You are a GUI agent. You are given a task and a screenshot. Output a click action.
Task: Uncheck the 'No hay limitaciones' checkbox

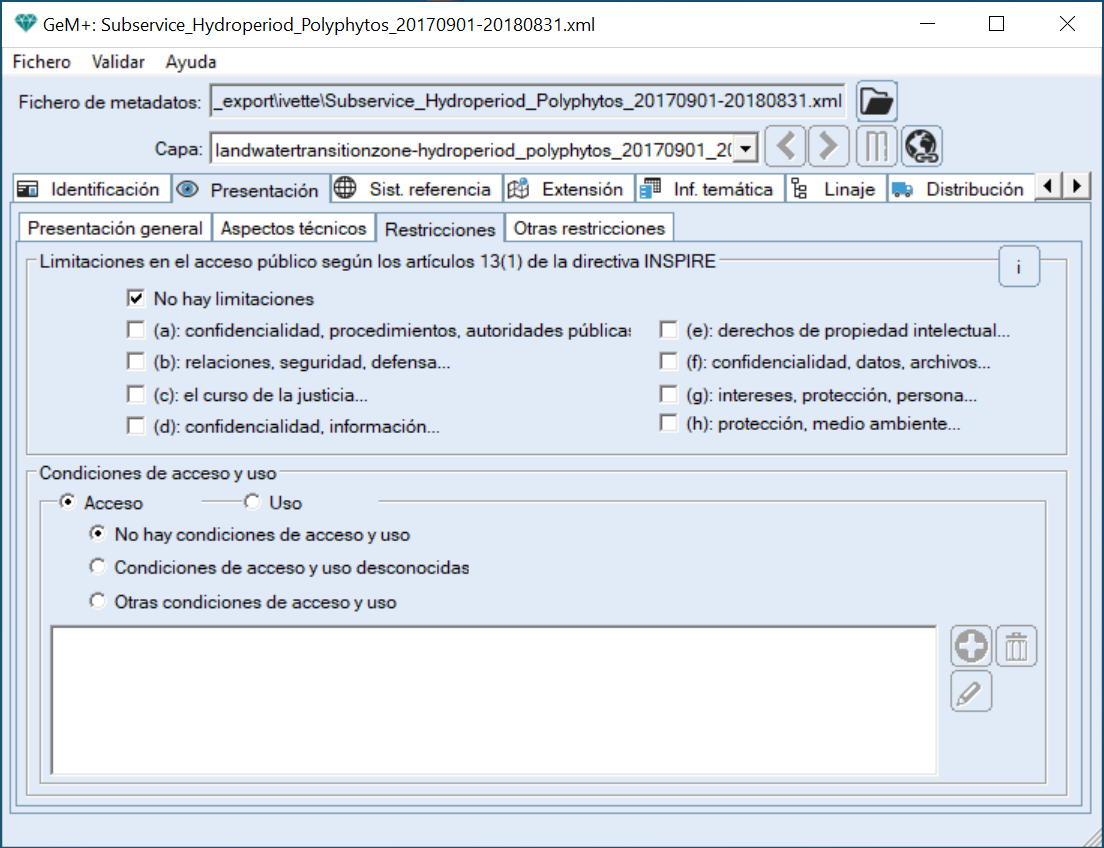[x=136, y=298]
